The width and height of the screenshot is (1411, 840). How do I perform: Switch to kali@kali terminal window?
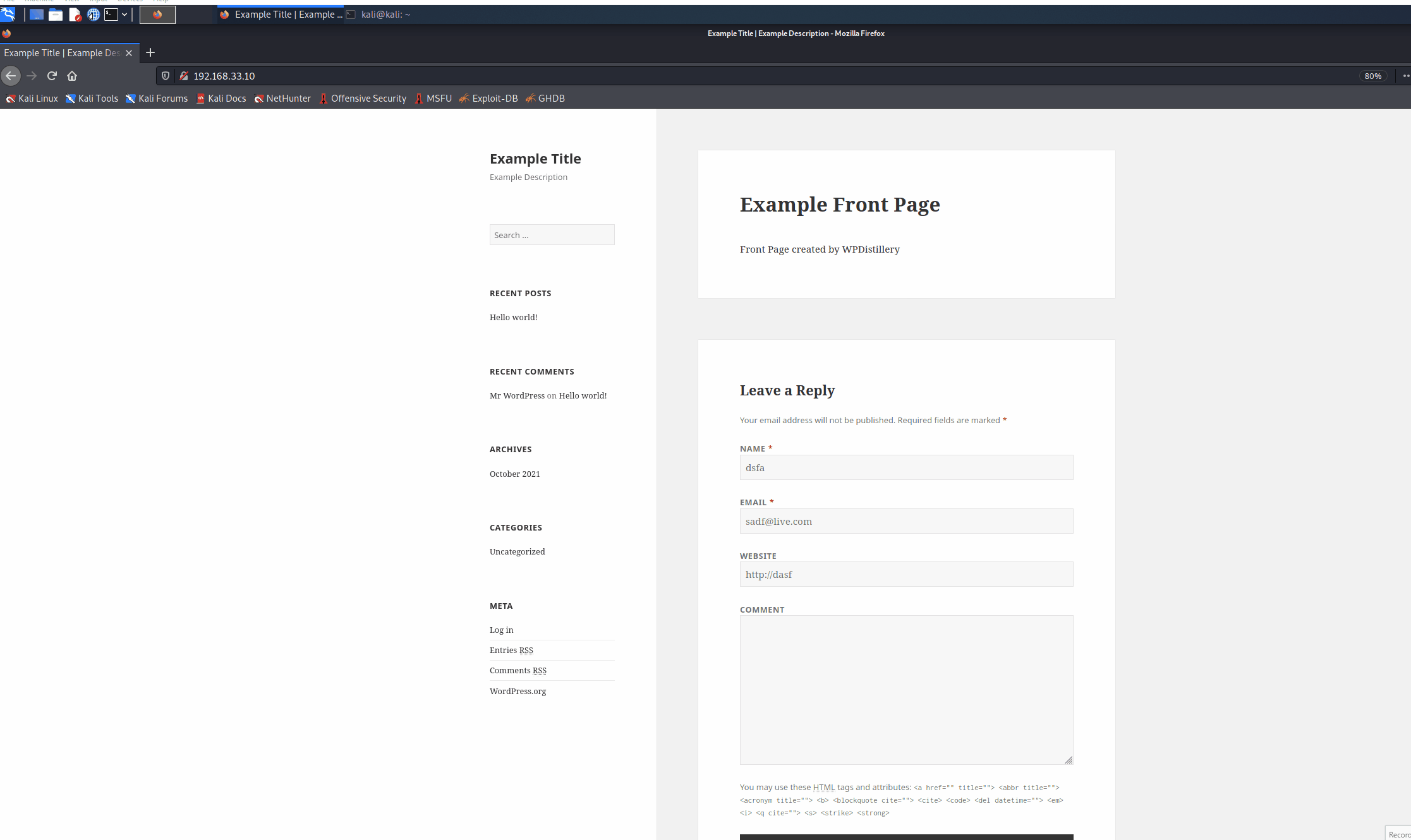379,15
